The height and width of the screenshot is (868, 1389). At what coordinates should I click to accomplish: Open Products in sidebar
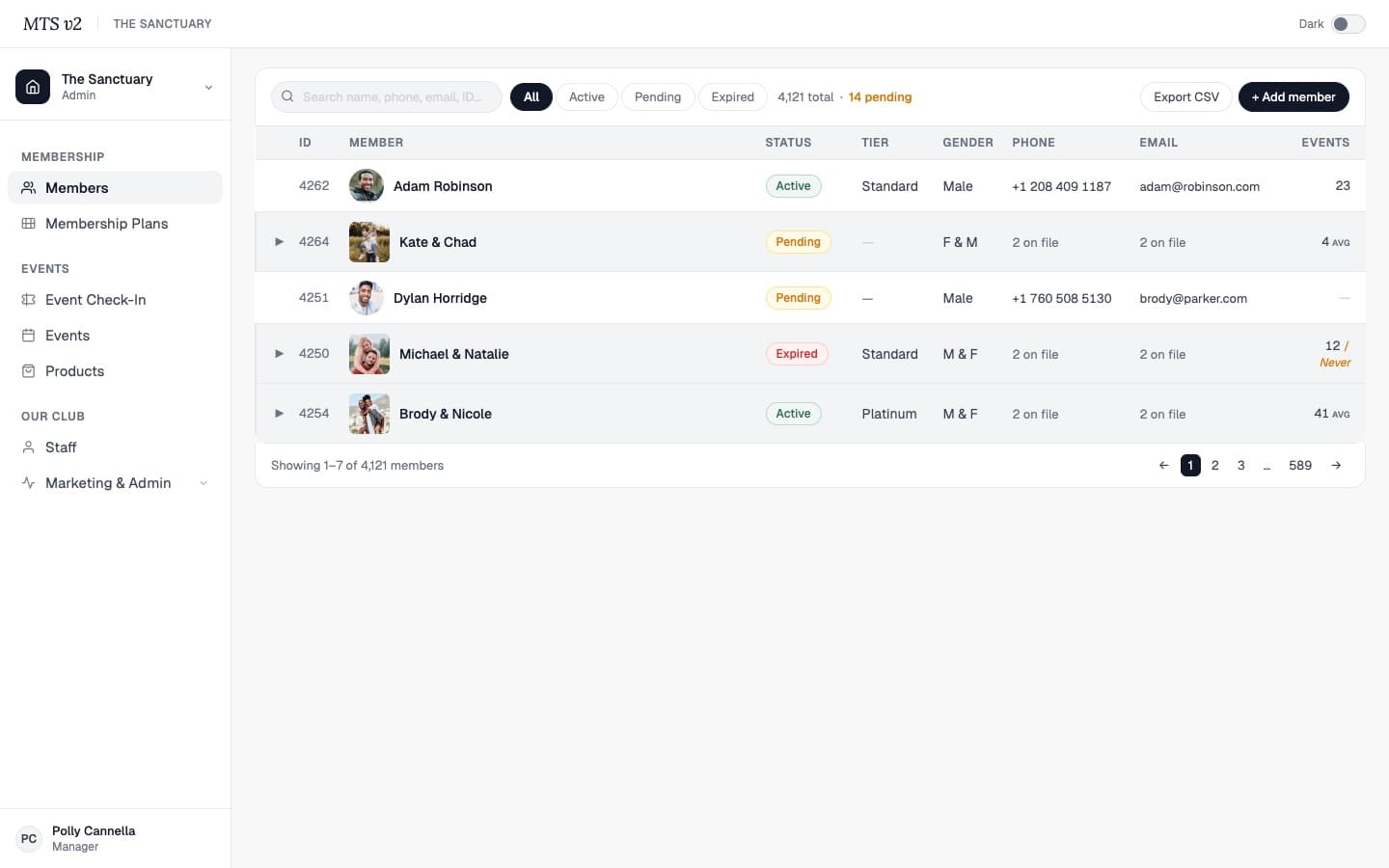(x=115, y=371)
